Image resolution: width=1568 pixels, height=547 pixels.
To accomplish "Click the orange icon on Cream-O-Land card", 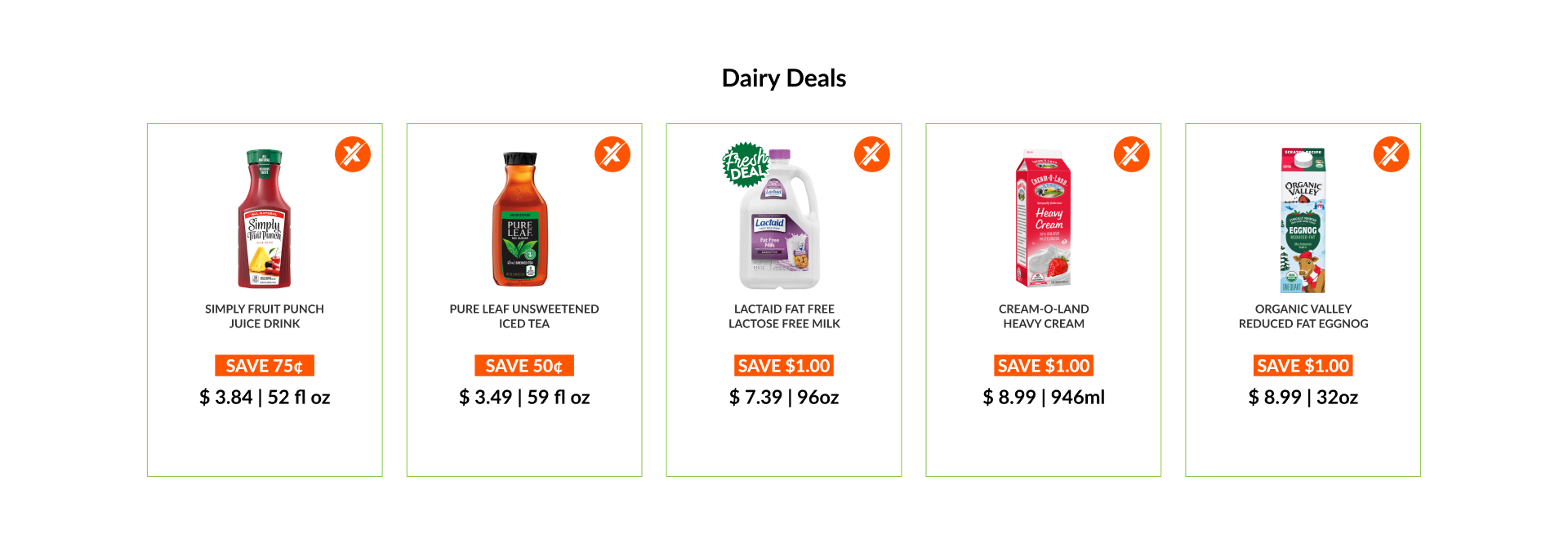I will tap(1132, 154).
